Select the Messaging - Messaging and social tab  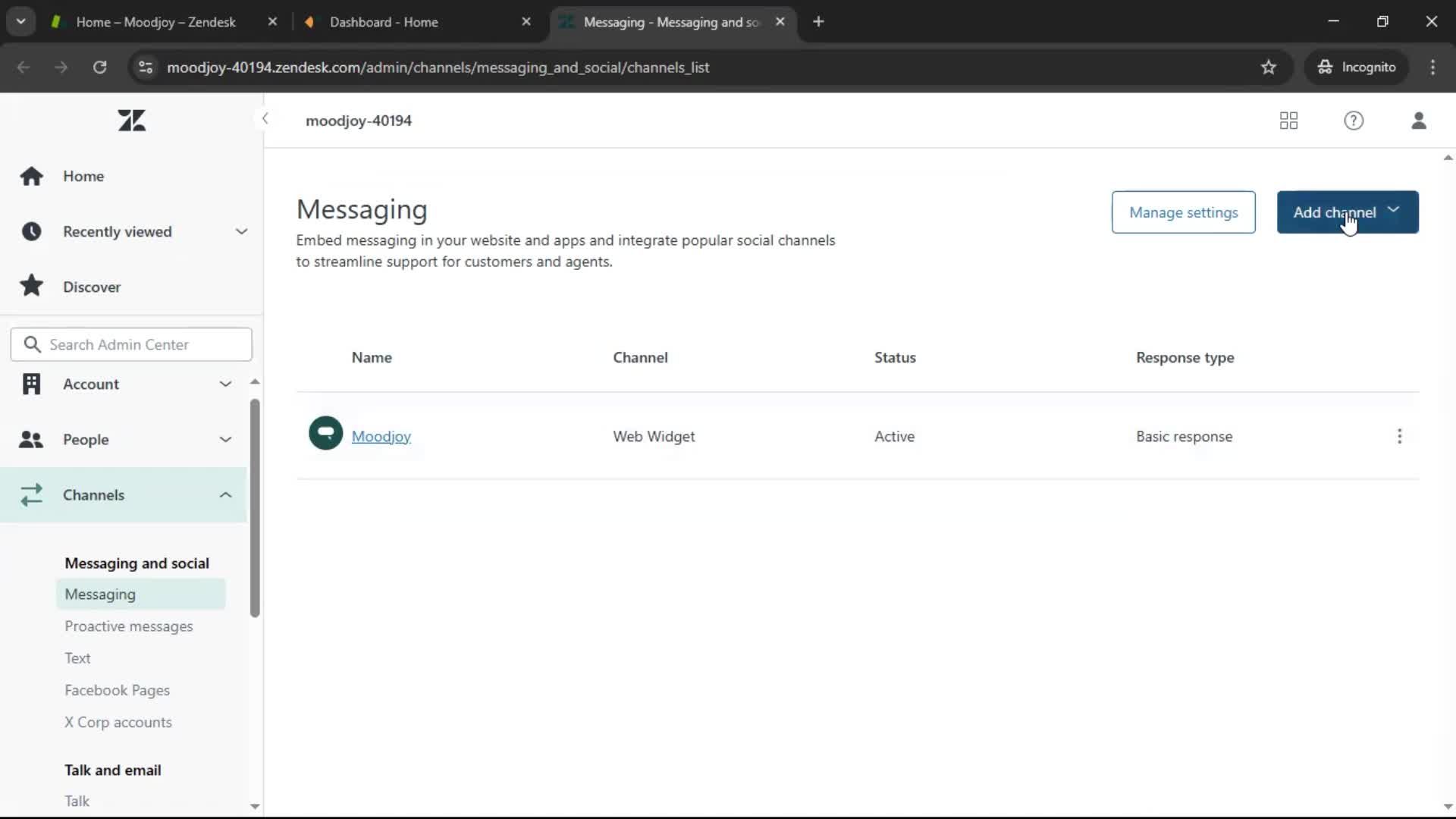(x=671, y=22)
